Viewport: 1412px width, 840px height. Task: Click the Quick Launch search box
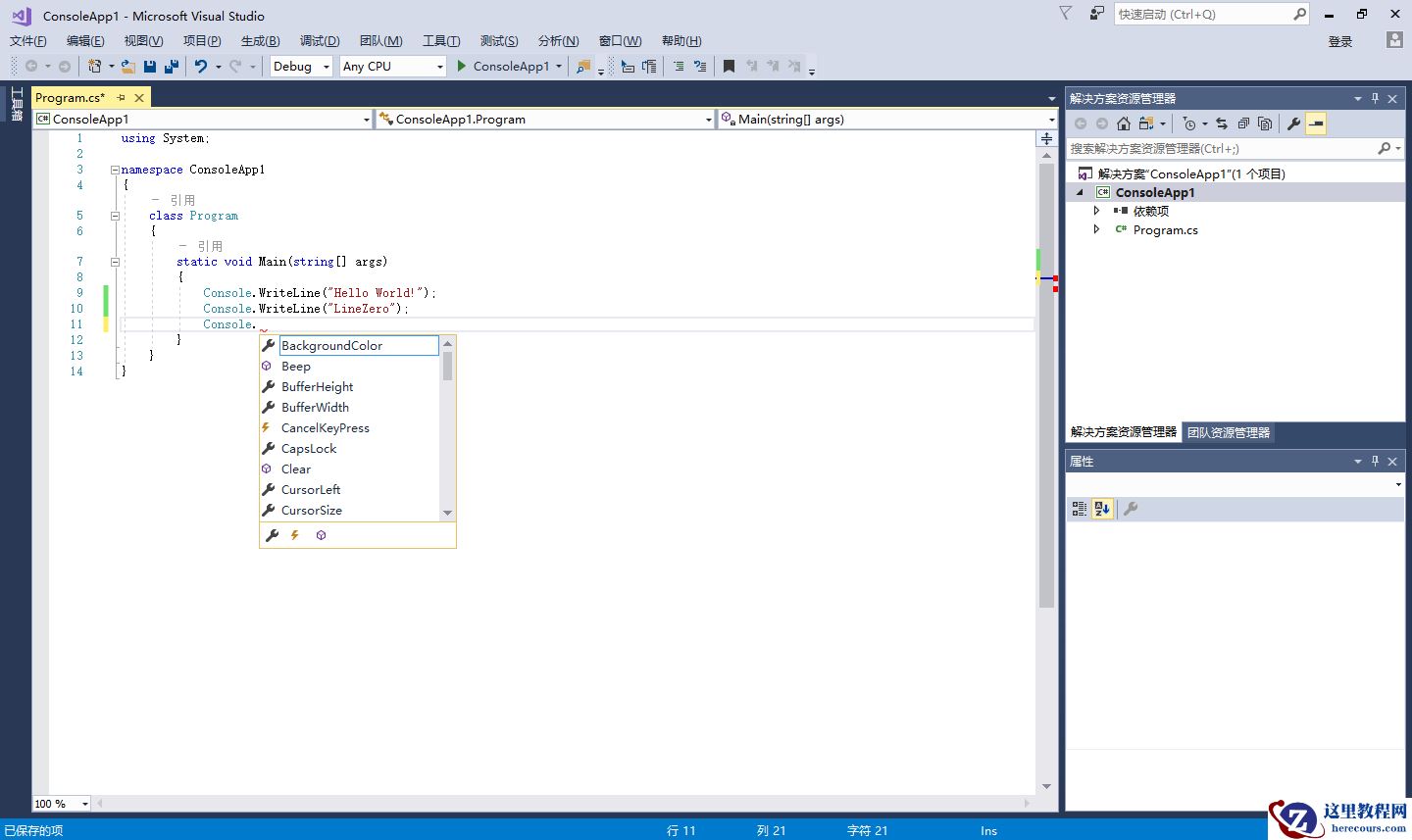pyautogui.click(x=1202, y=15)
